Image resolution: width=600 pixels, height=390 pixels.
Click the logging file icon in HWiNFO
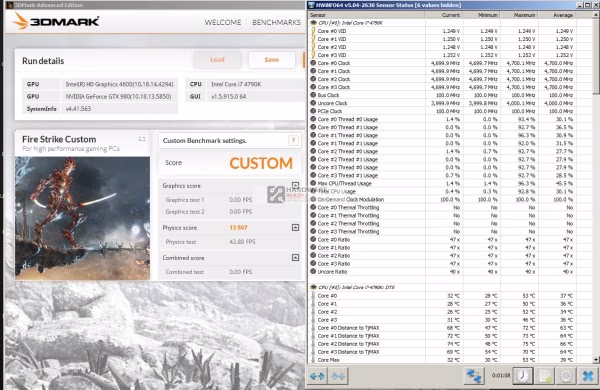(545, 376)
